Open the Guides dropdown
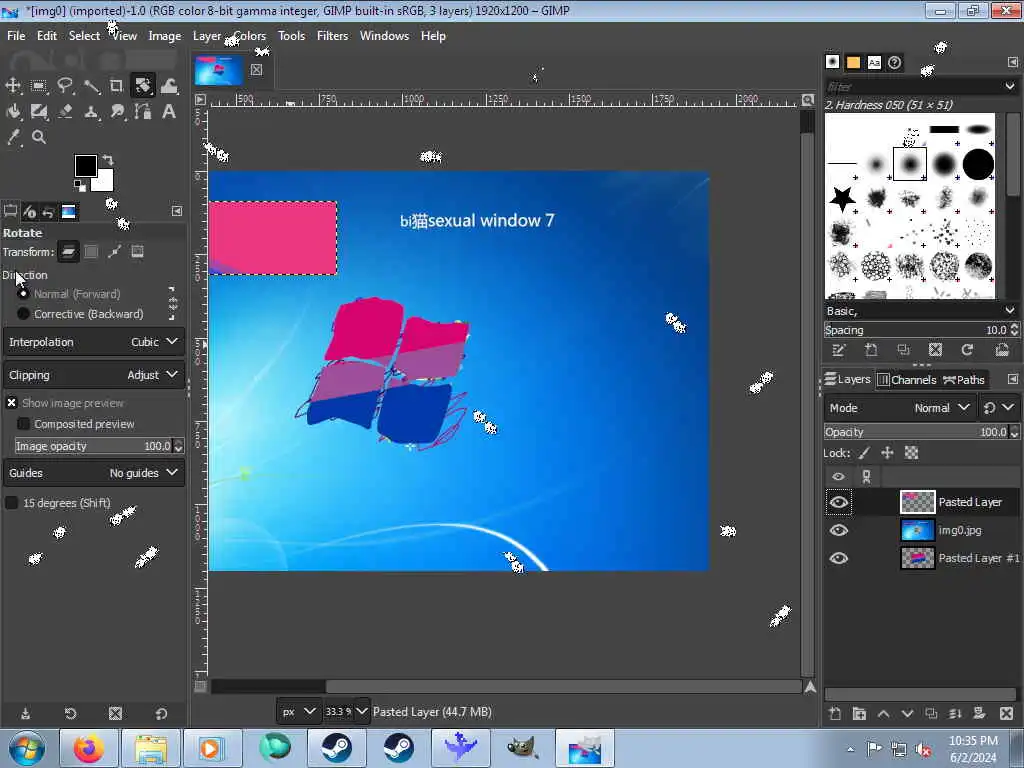 pos(94,473)
